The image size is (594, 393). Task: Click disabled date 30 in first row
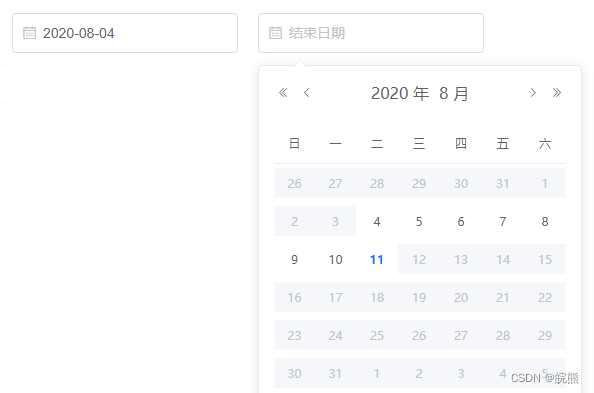coord(461,183)
